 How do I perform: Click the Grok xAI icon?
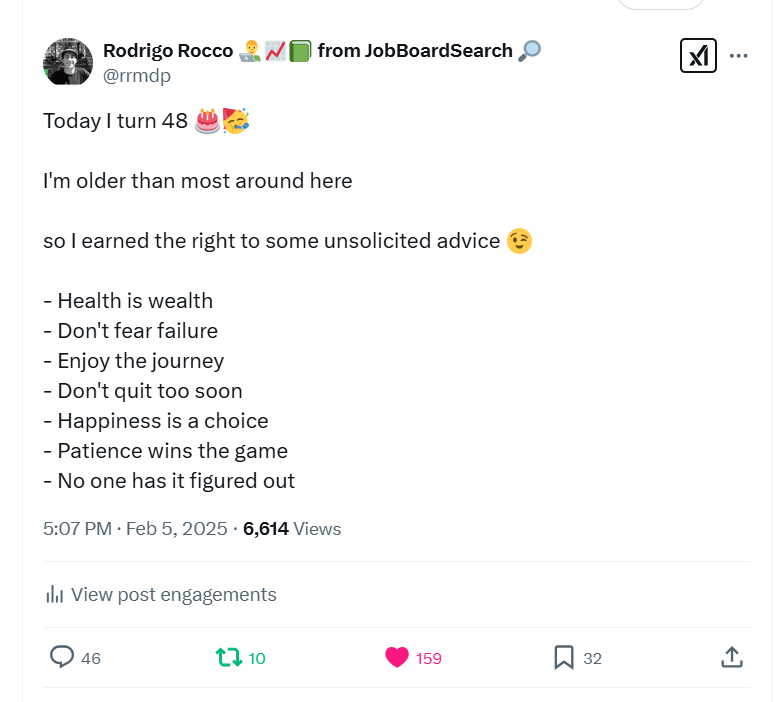pyautogui.click(x=698, y=56)
